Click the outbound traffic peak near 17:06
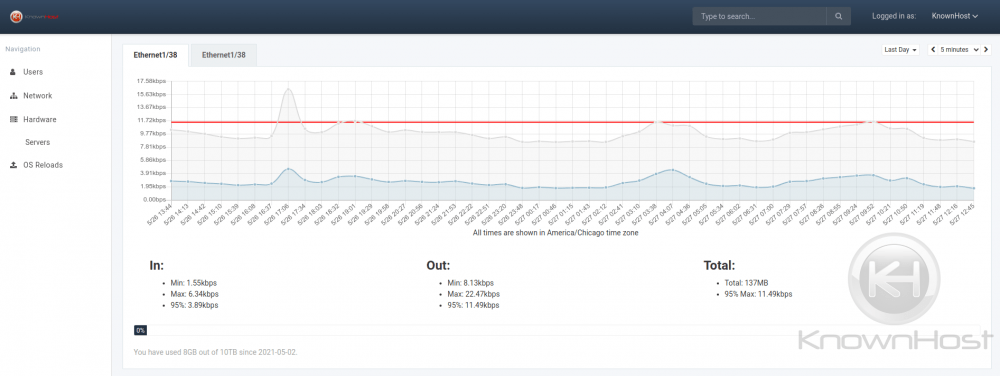Screen dimensions: 1000x376 pyautogui.click(x=288, y=89)
